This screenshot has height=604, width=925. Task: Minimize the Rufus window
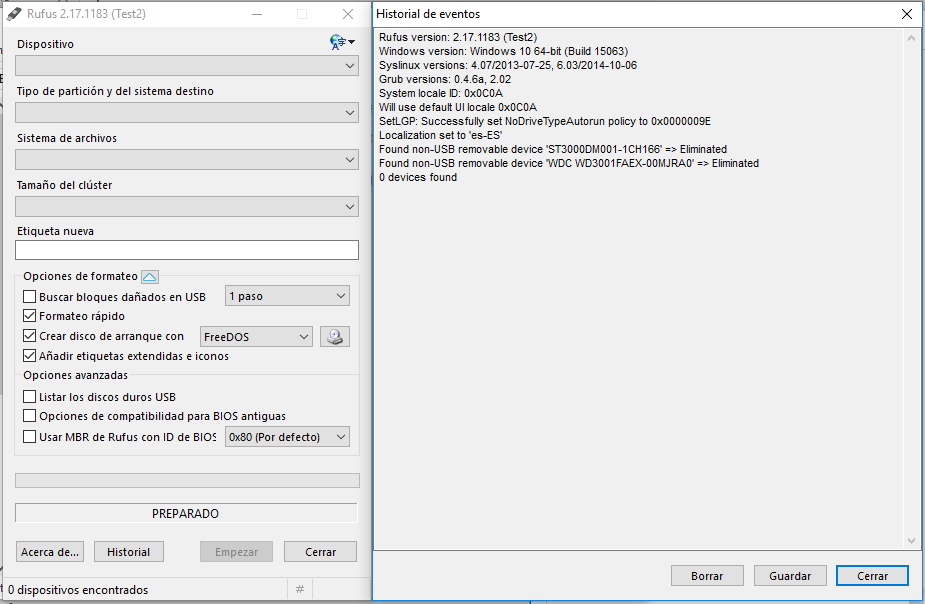pos(257,14)
